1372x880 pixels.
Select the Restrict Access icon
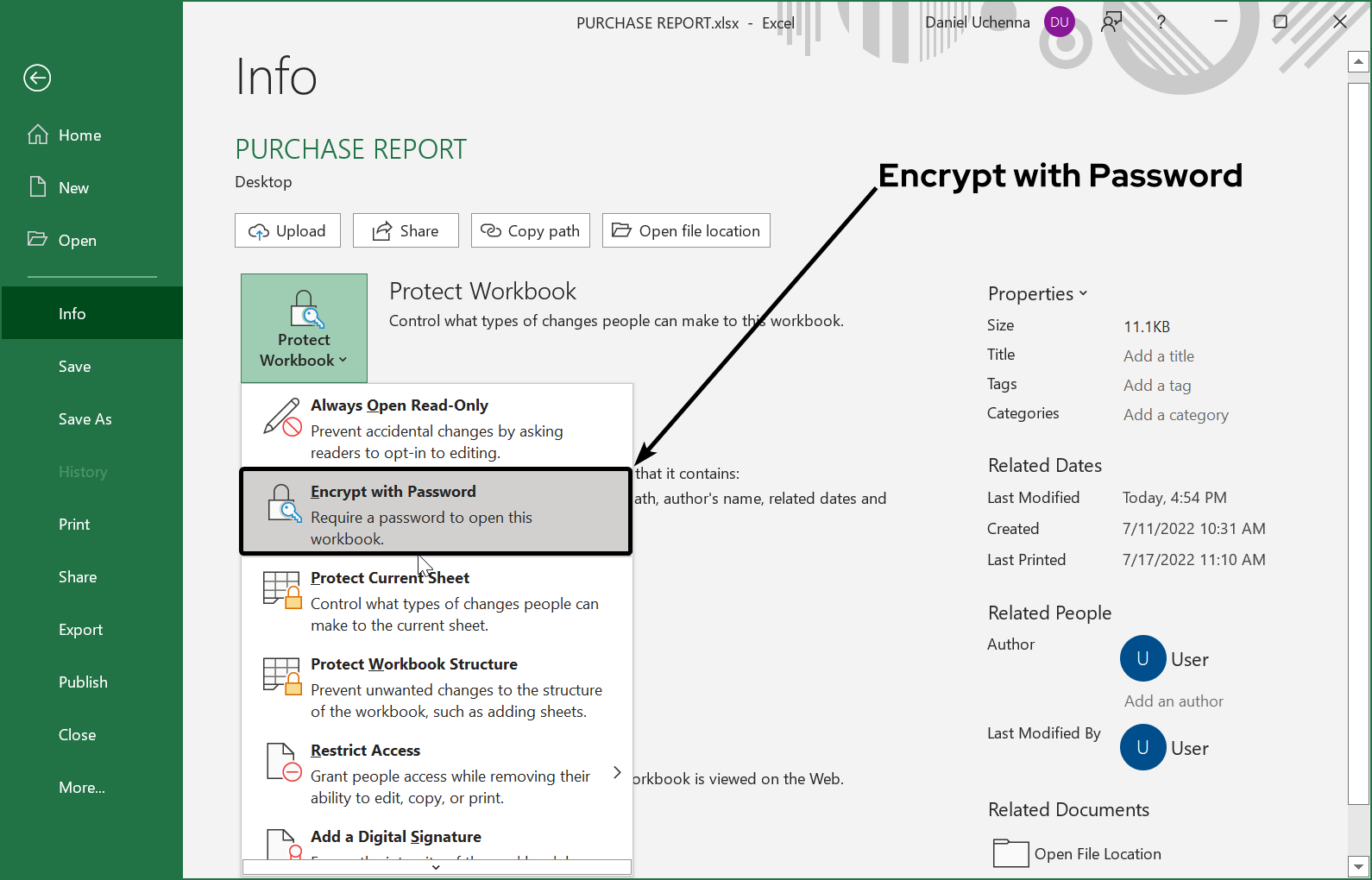click(282, 762)
